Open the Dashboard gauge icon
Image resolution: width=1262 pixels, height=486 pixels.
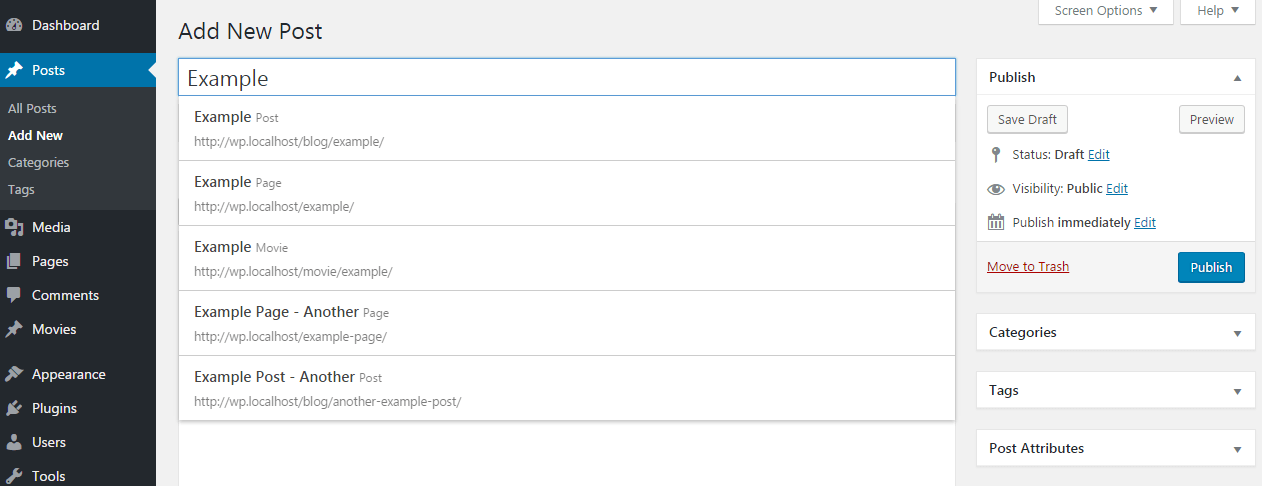pyautogui.click(x=15, y=25)
